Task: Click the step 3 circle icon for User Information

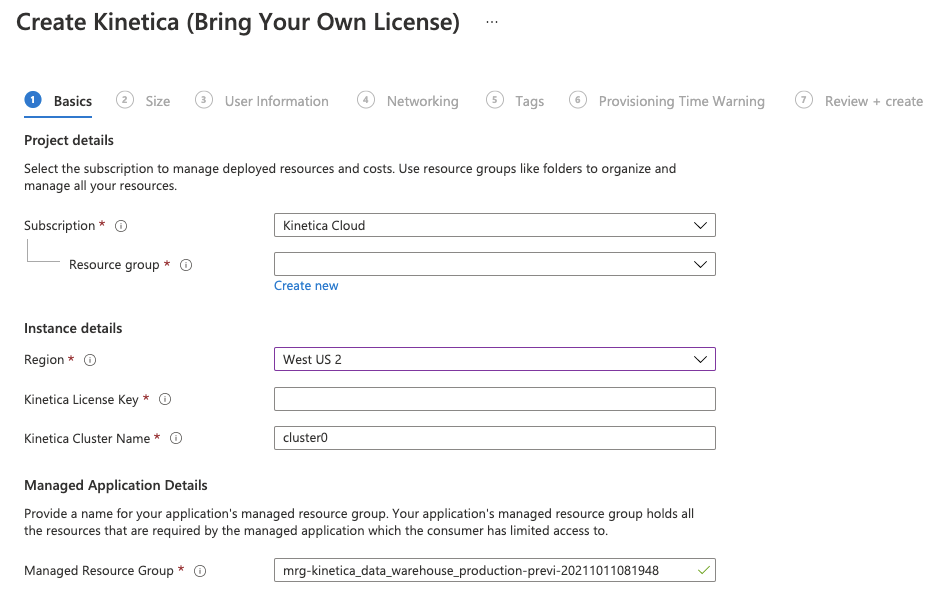Action: [204, 100]
